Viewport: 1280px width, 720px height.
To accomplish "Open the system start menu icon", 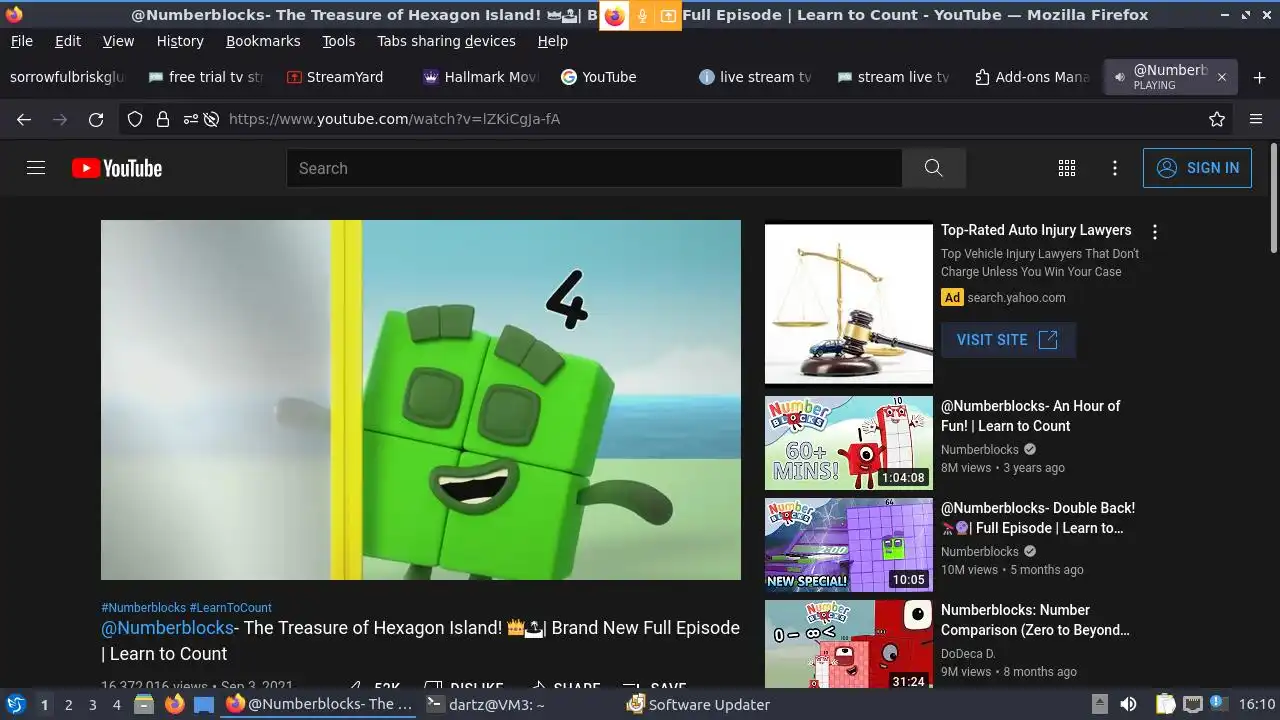I will 16,704.
